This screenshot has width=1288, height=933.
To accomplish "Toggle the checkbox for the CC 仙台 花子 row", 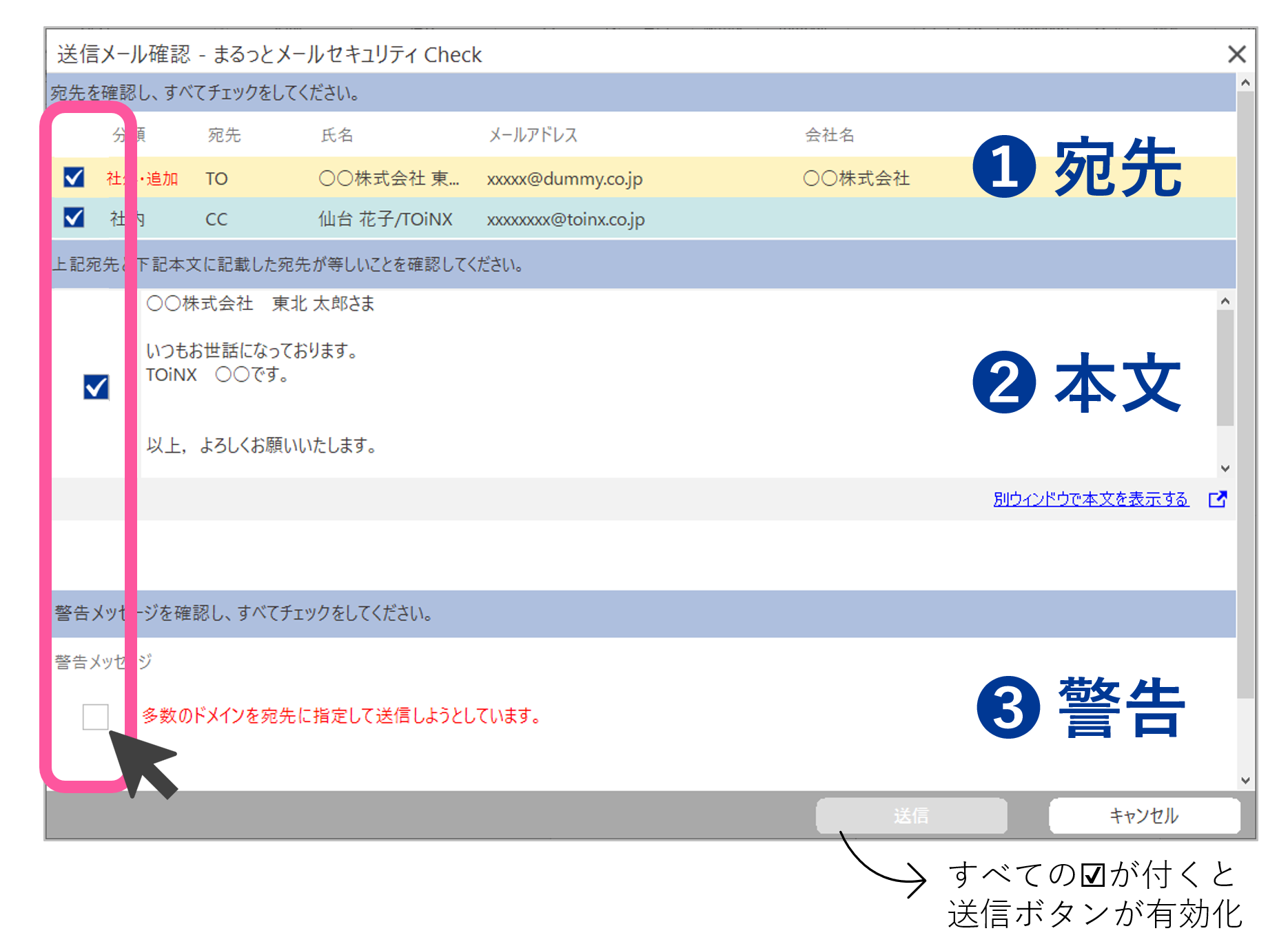I will [x=74, y=218].
